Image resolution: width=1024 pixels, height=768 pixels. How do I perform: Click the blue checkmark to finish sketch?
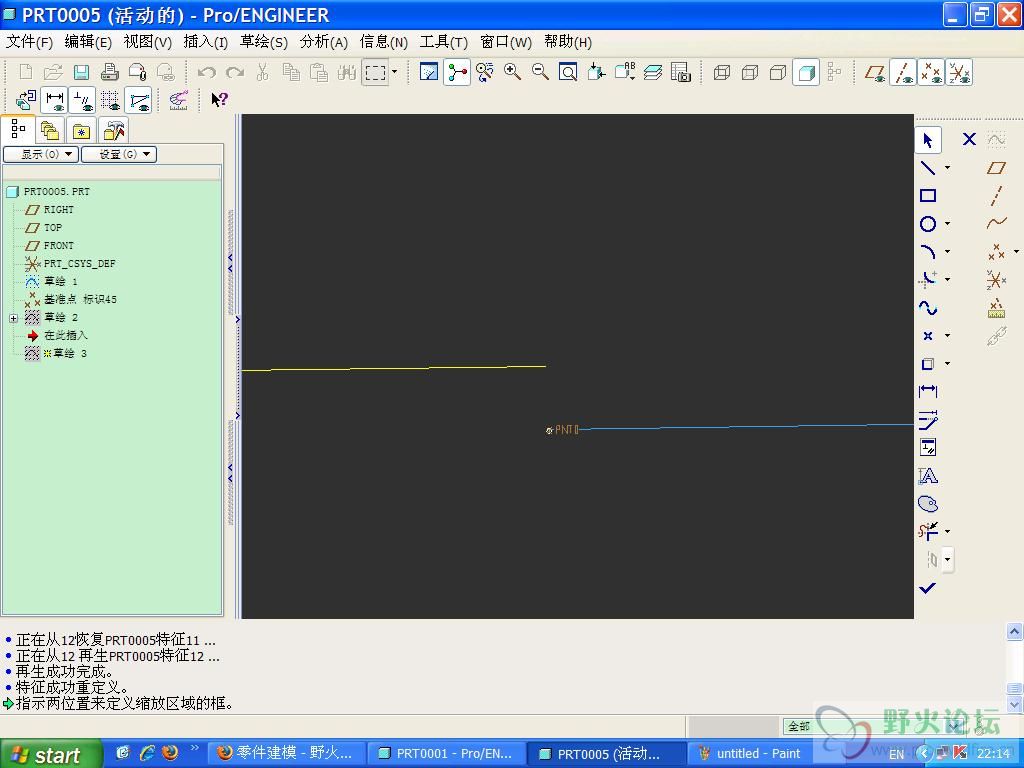pos(927,588)
